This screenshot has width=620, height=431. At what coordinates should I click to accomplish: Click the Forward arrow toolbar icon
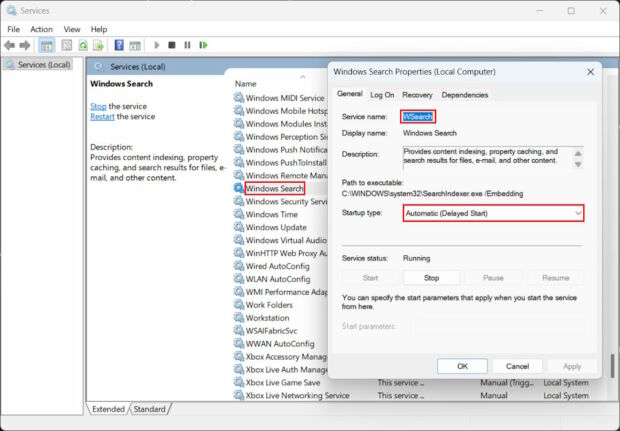[x=25, y=45]
